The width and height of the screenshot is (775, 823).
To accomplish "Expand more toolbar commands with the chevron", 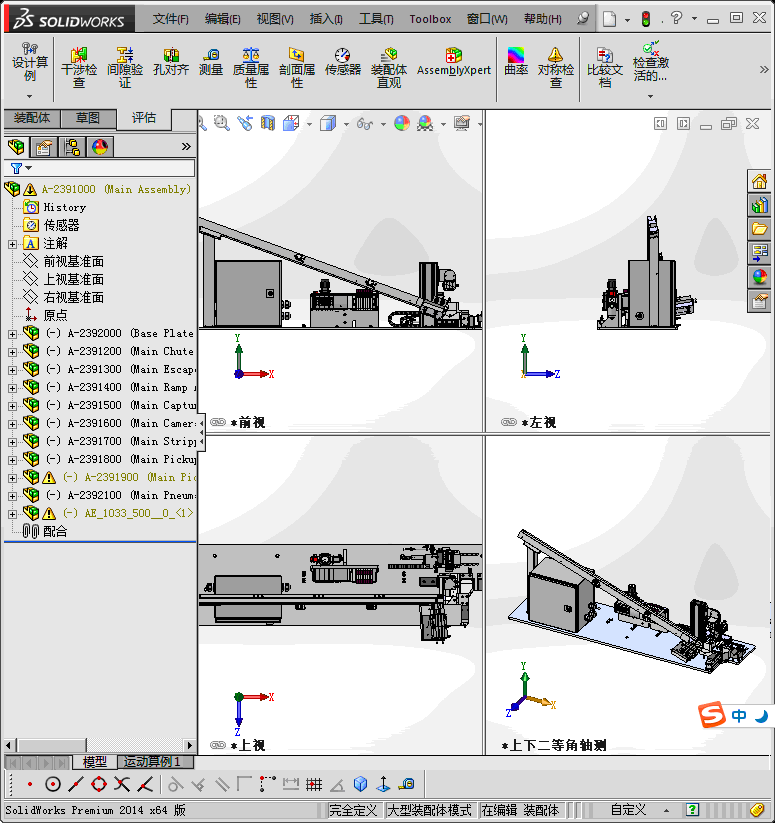I will point(763,69).
